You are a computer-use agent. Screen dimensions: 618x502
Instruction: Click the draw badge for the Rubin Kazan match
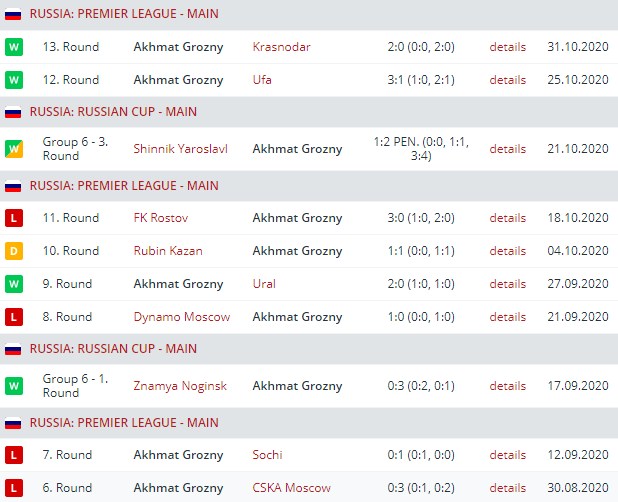point(14,251)
